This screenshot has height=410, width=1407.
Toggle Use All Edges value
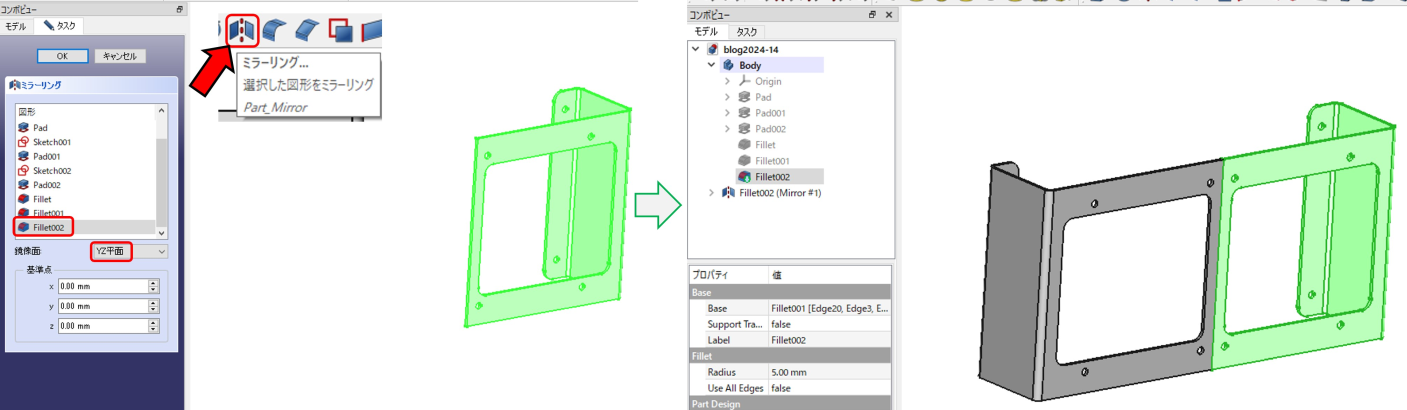(830, 388)
